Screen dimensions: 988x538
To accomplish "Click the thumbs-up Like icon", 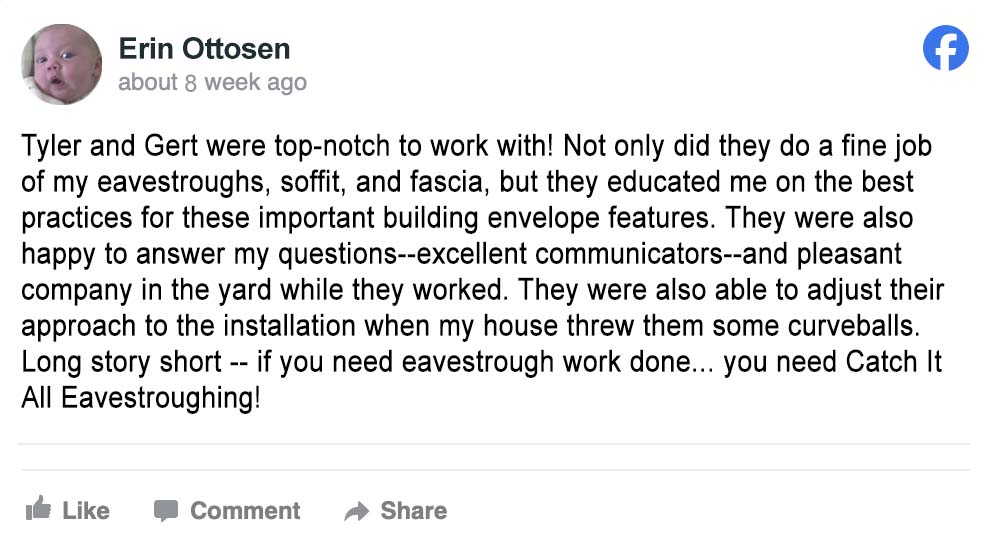I will 38,508.
